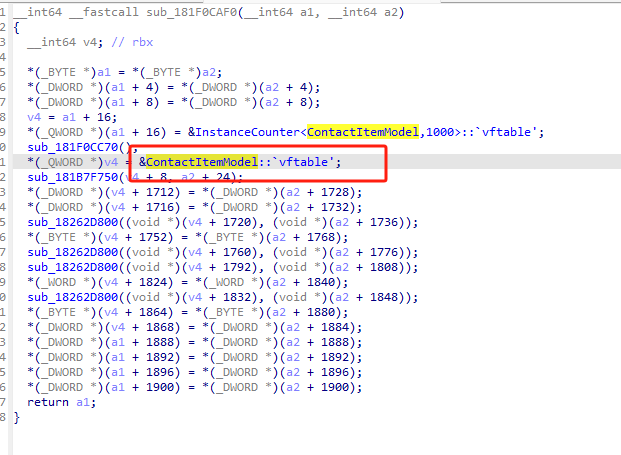Image resolution: width=621 pixels, height=455 pixels.
Task: Click offset 1896 in the a1 + 1896 expression
Action: 160,372
